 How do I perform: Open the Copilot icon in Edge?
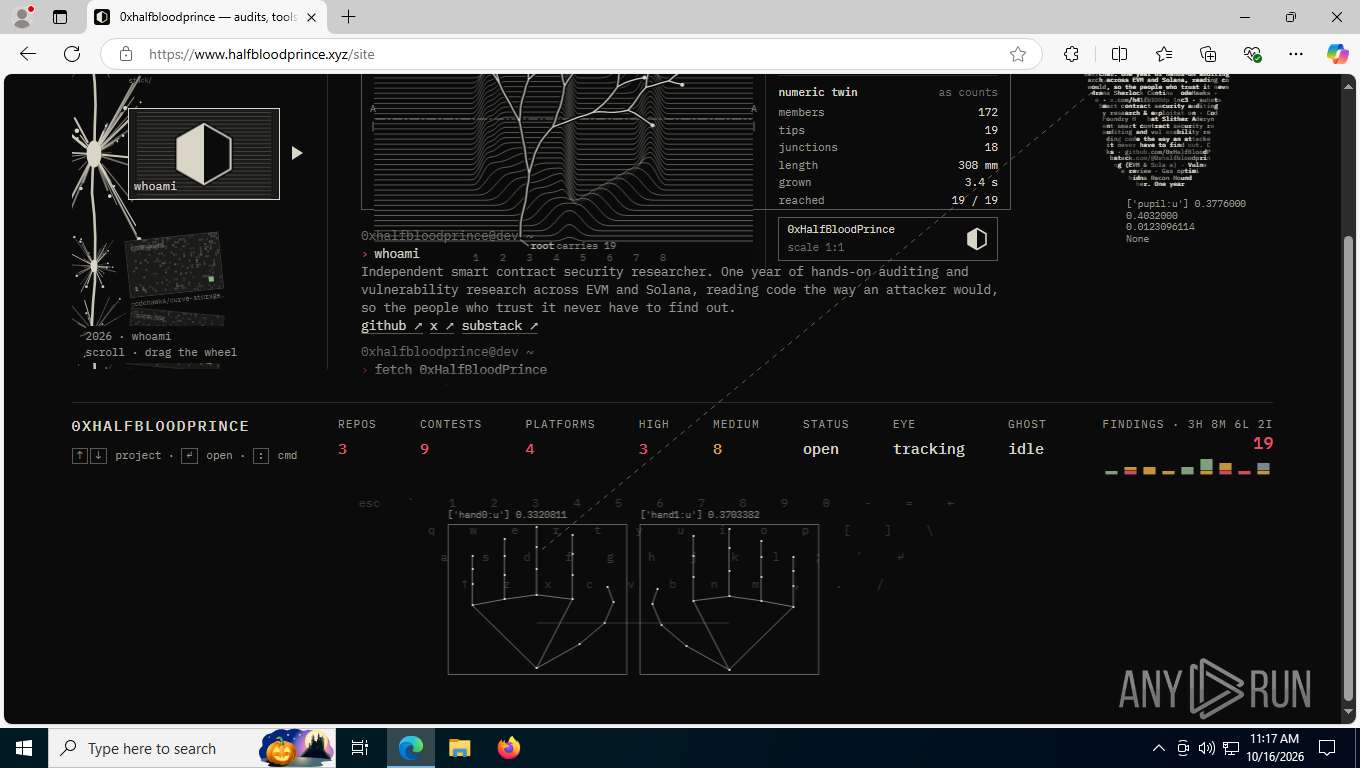coord(1337,54)
